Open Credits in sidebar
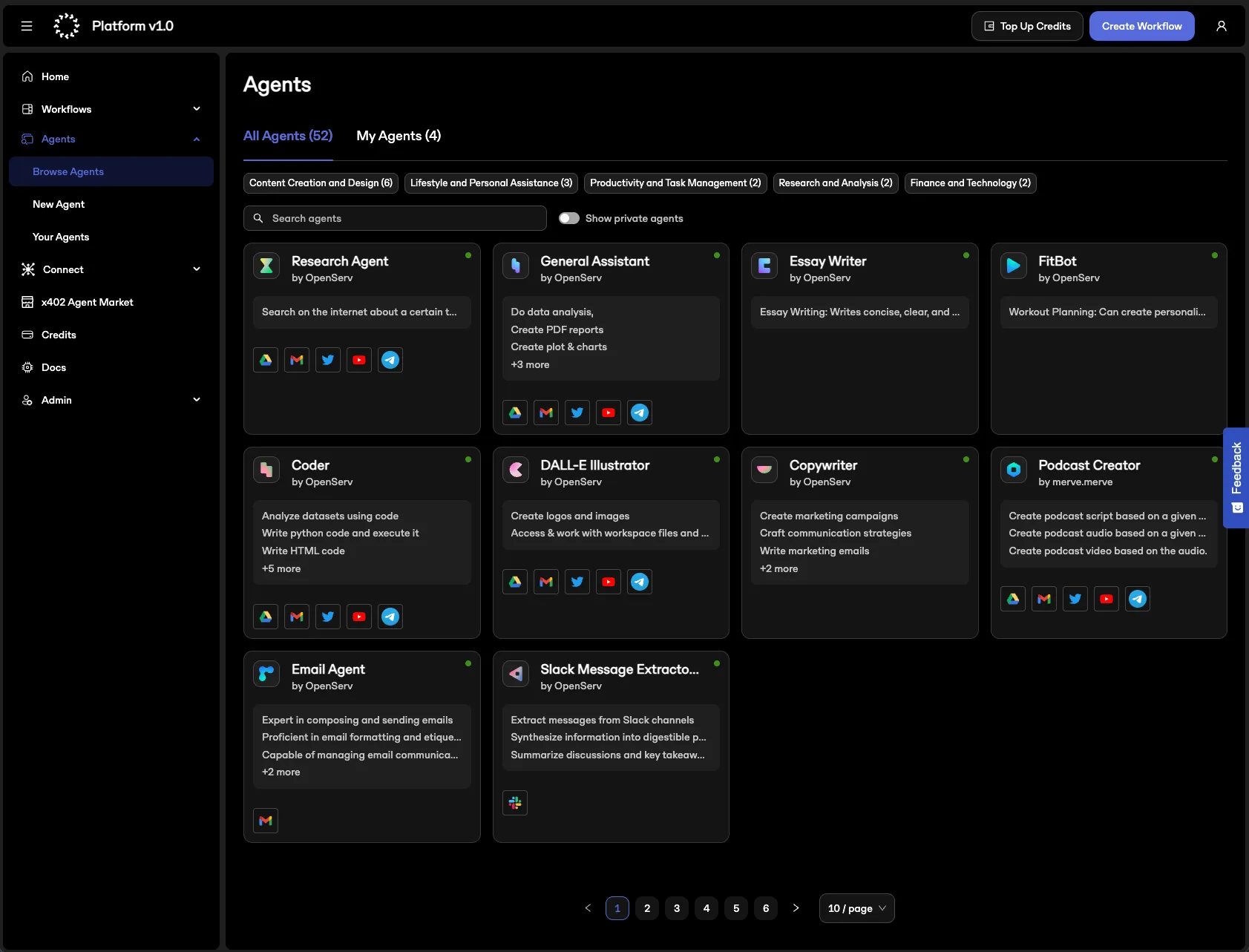The width and height of the screenshot is (1249, 952). 111,335
